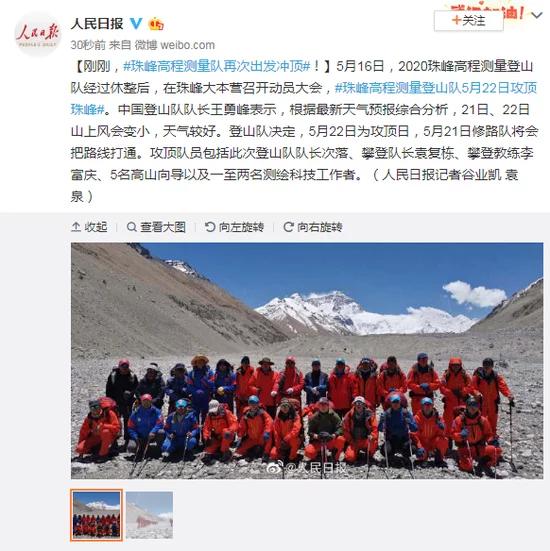Image resolution: width=550 pixels, height=551 pixels.
Task: Follow the account with +关注 button
Action: click(468, 20)
